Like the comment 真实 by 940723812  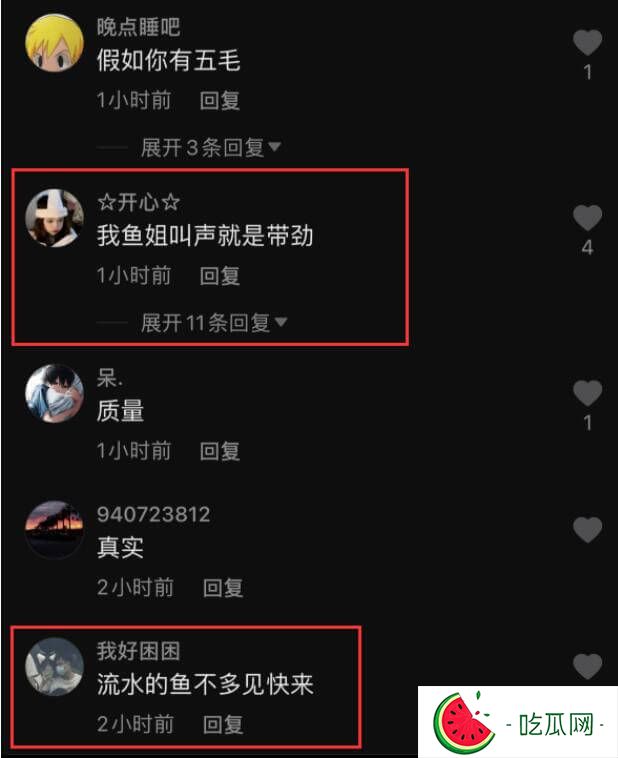[587, 529]
